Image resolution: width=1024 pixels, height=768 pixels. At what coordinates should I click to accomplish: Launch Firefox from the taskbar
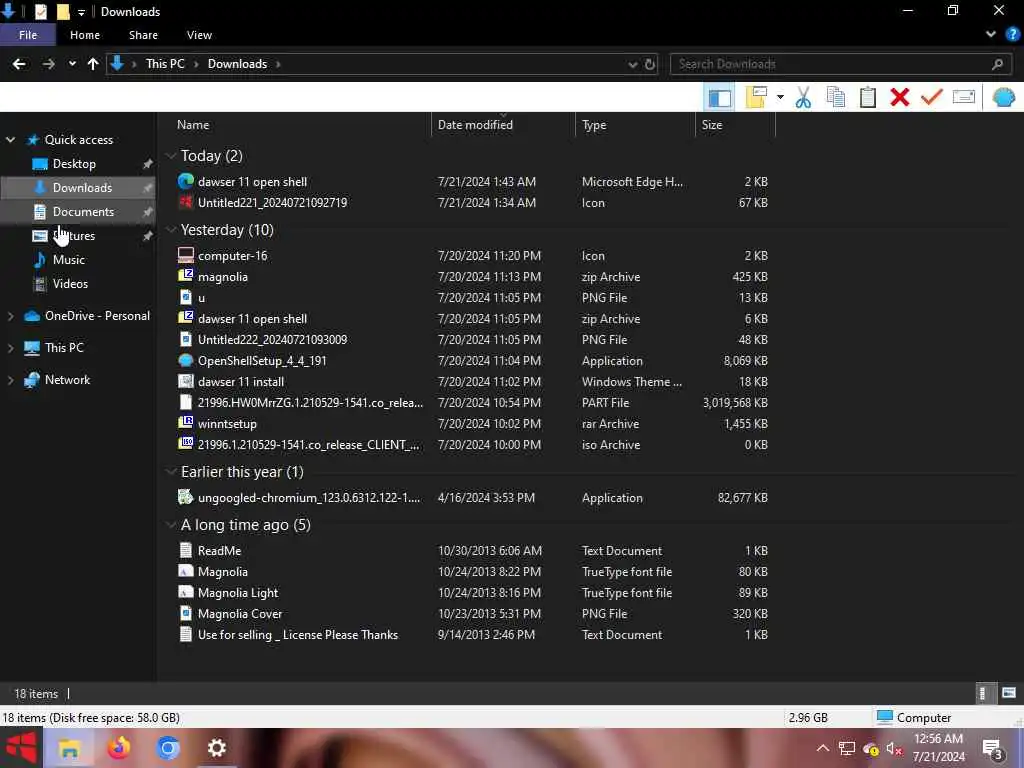[x=118, y=748]
